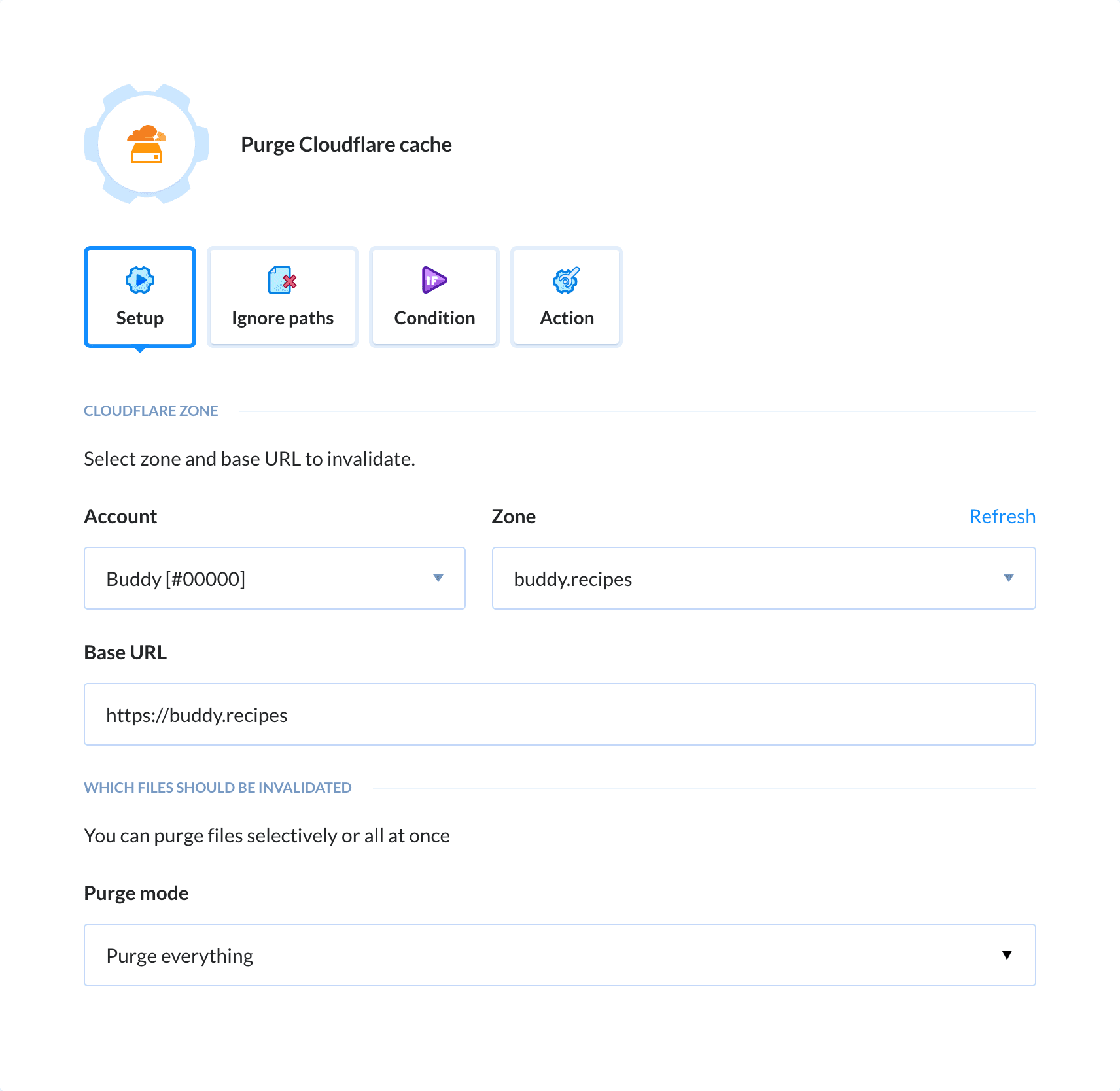This screenshot has height=1091, width=1120.
Task: Select the Setup tab
Action: pos(139,296)
